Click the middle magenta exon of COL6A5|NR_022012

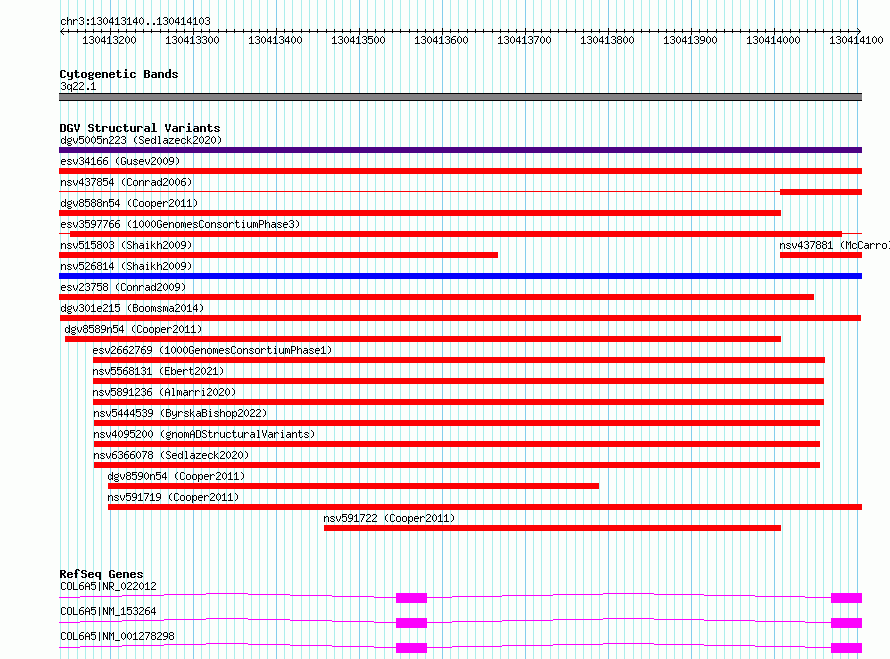click(x=411, y=598)
